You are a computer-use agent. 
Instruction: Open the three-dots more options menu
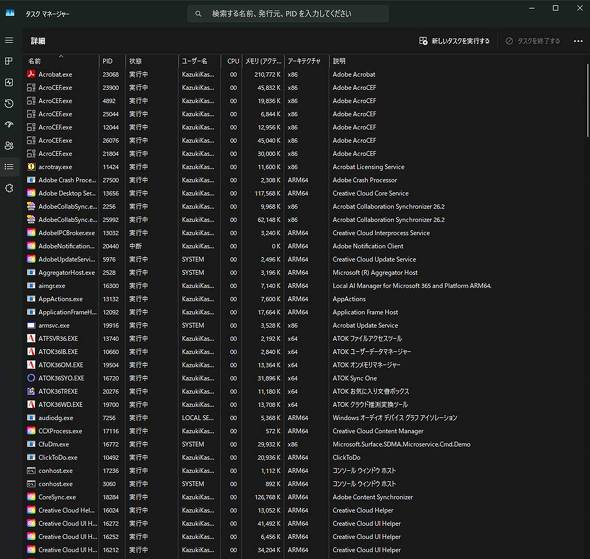[578, 41]
